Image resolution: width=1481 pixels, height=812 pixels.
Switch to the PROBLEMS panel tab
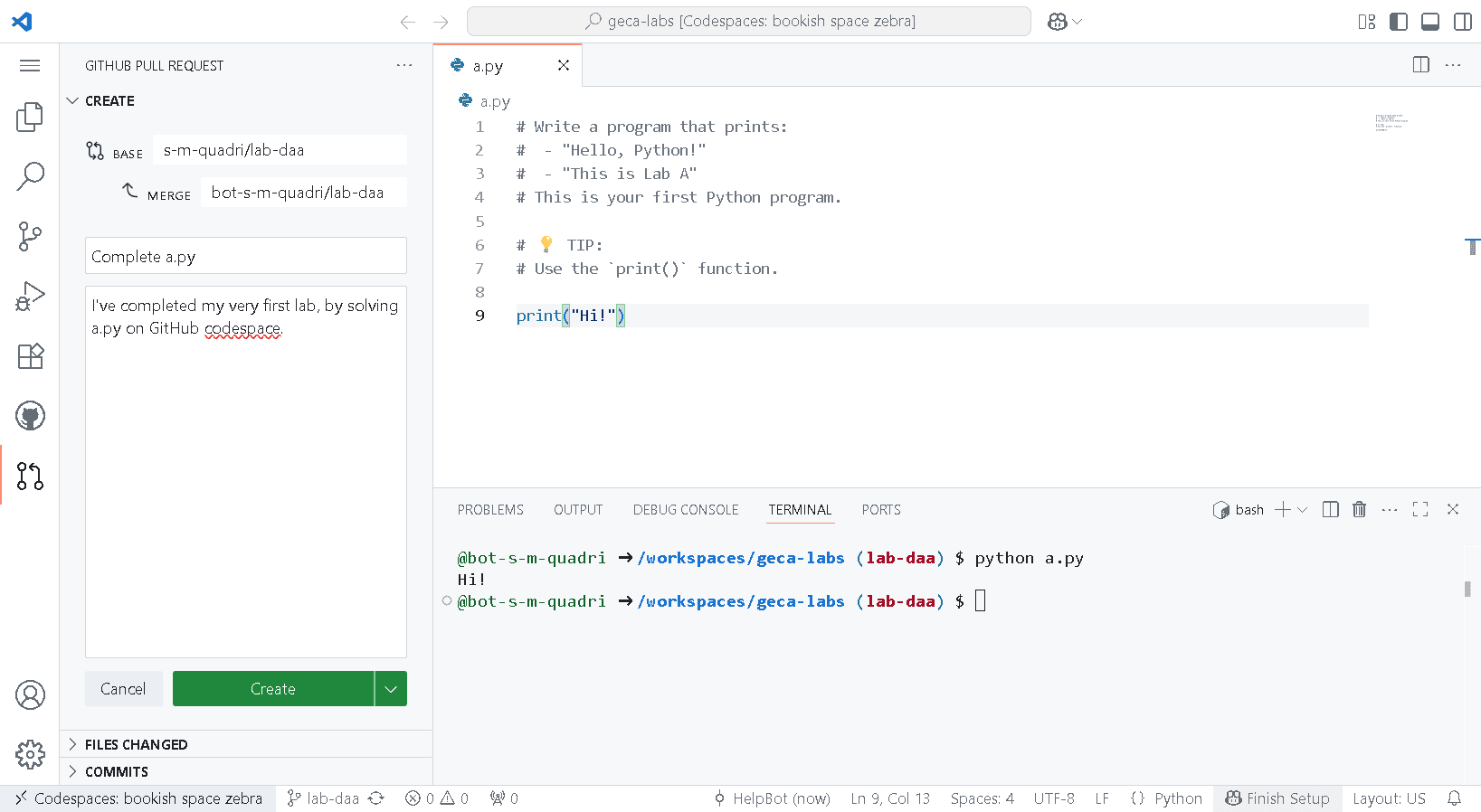(490, 510)
